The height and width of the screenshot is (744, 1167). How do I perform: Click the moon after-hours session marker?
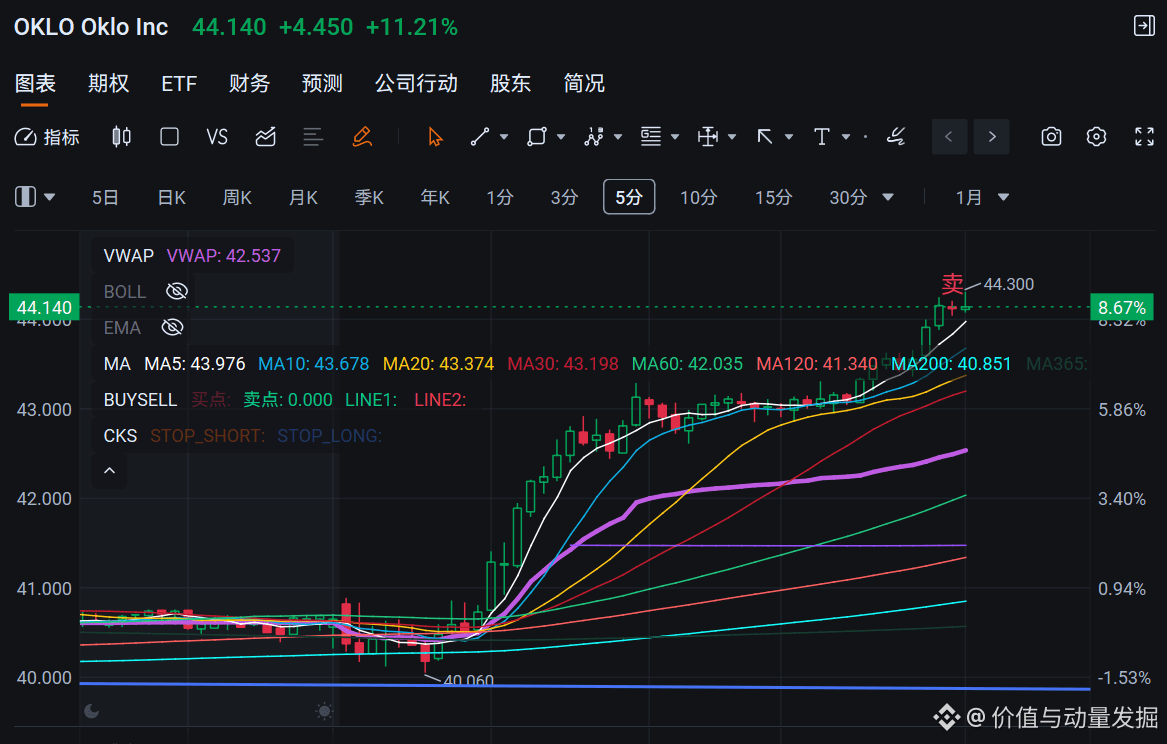click(92, 711)
